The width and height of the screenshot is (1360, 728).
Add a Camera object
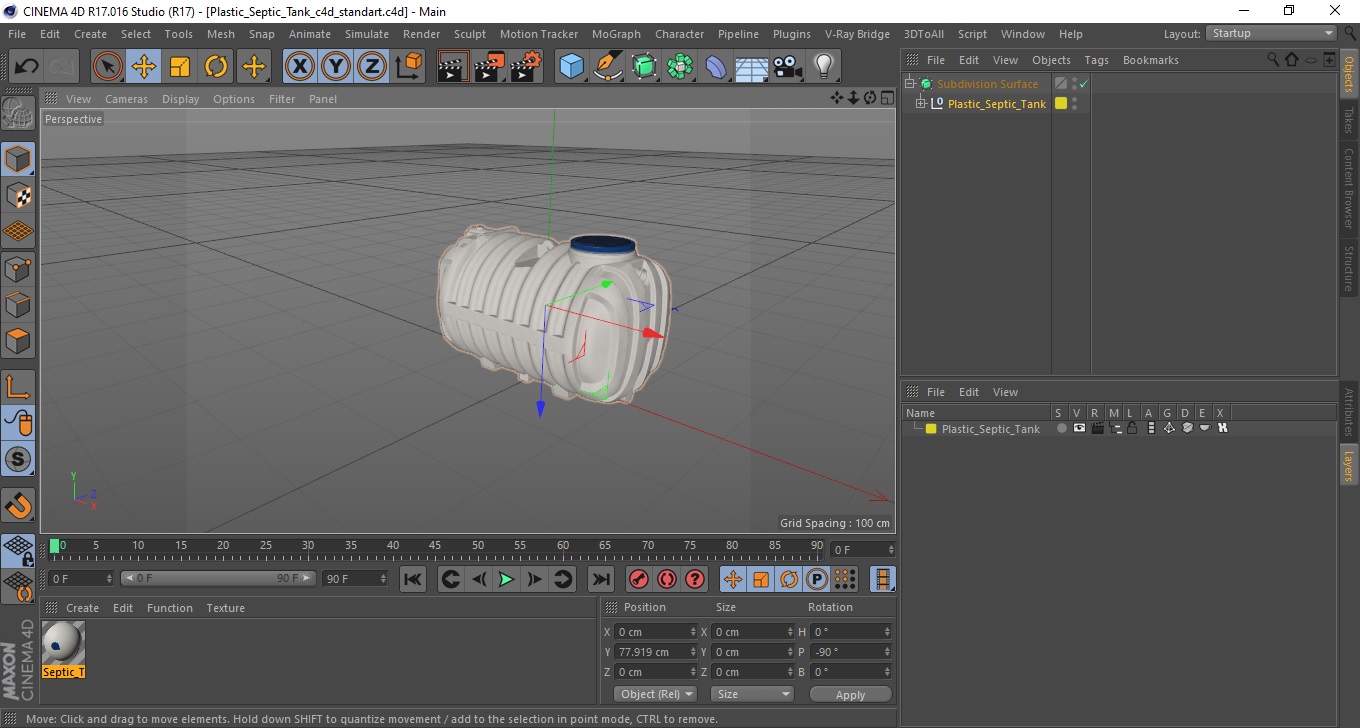point(788,67)
